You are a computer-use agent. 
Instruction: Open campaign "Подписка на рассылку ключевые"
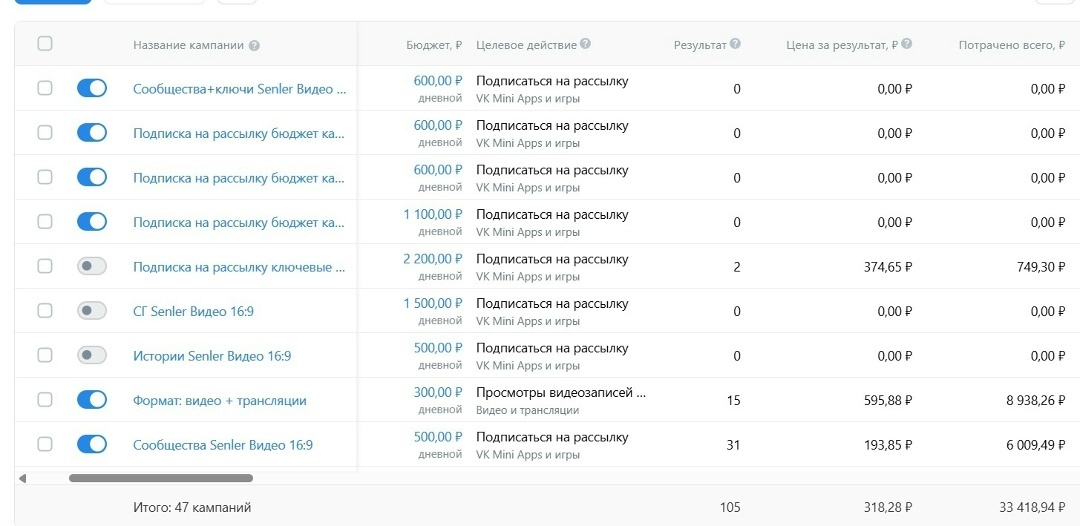pos(239,267)
